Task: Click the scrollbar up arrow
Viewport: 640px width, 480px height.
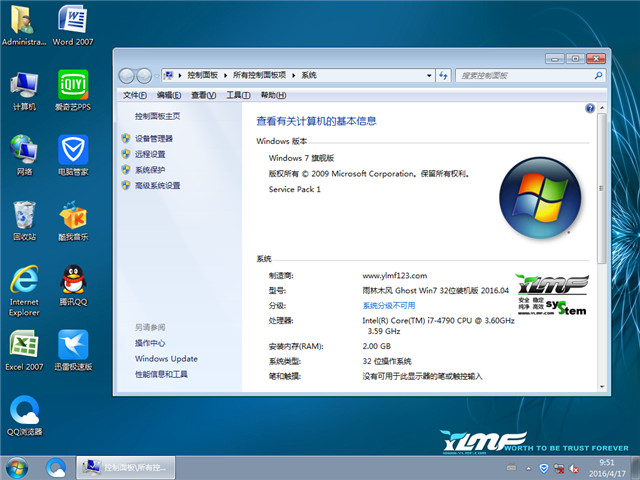Action: [x=602, y=108]
